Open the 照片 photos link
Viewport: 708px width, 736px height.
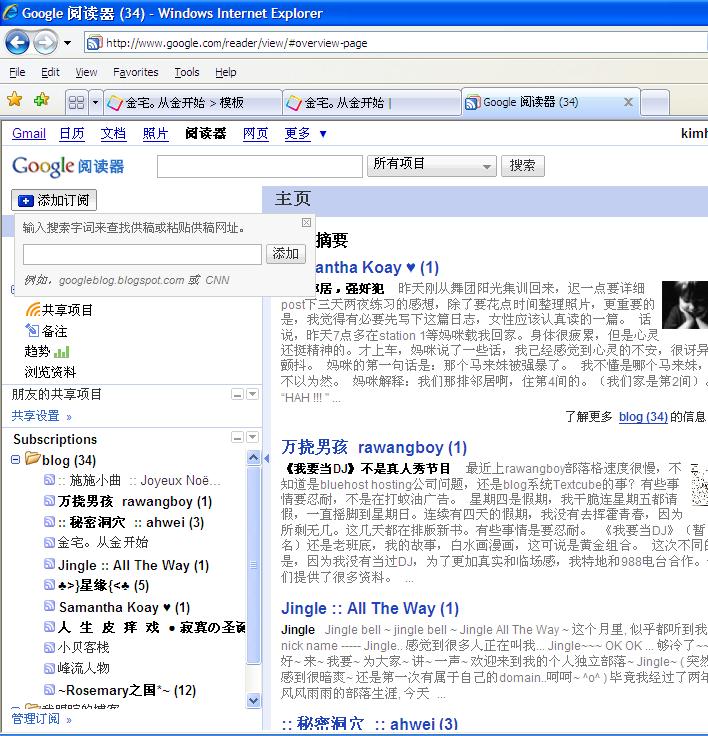tap(155, 133)
